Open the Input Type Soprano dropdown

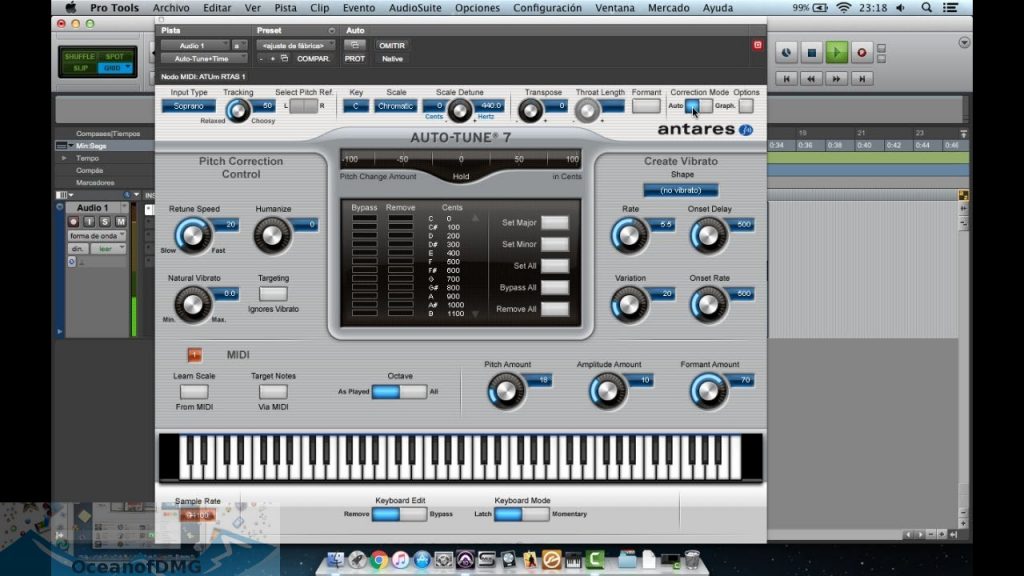coord(188,106)
